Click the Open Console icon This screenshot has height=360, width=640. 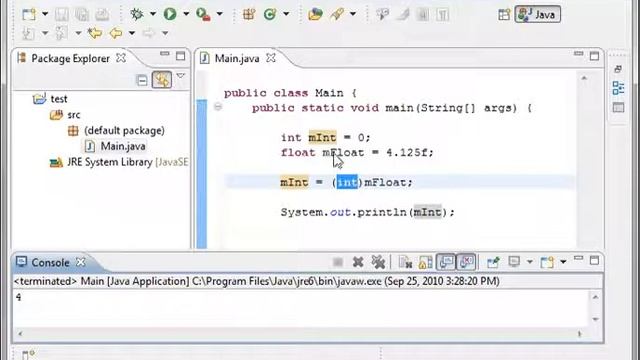point(547,262)
